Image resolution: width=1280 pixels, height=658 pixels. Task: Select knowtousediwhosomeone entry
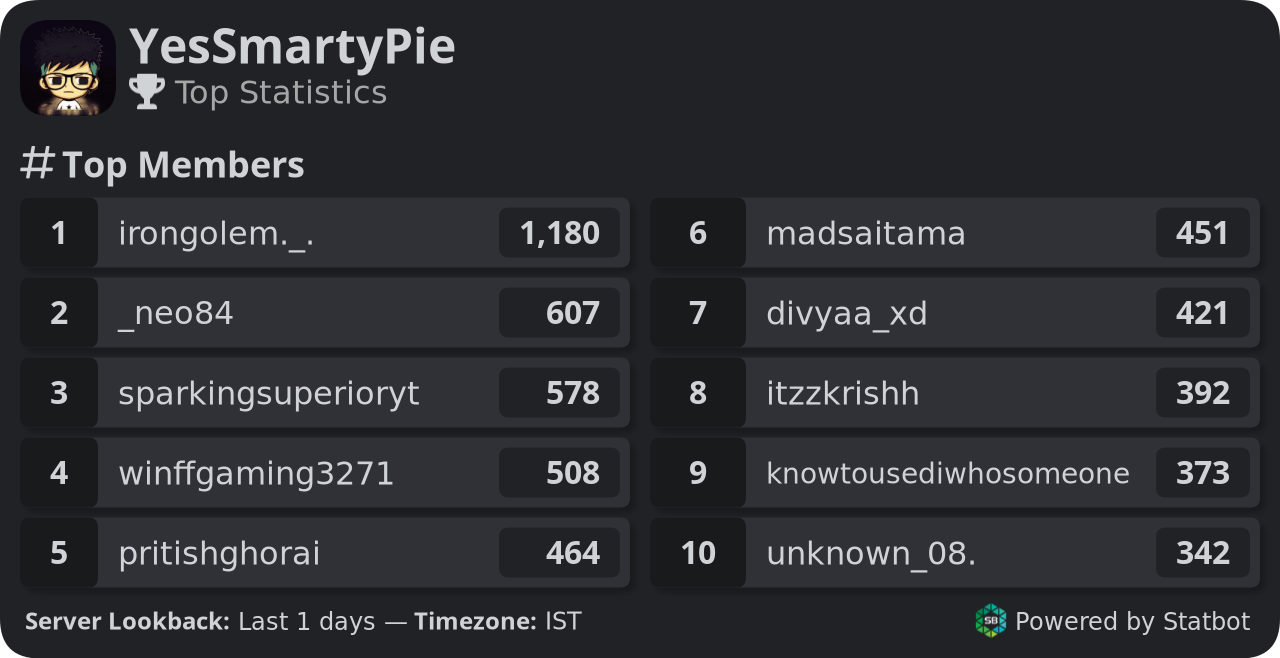point(955,473)
